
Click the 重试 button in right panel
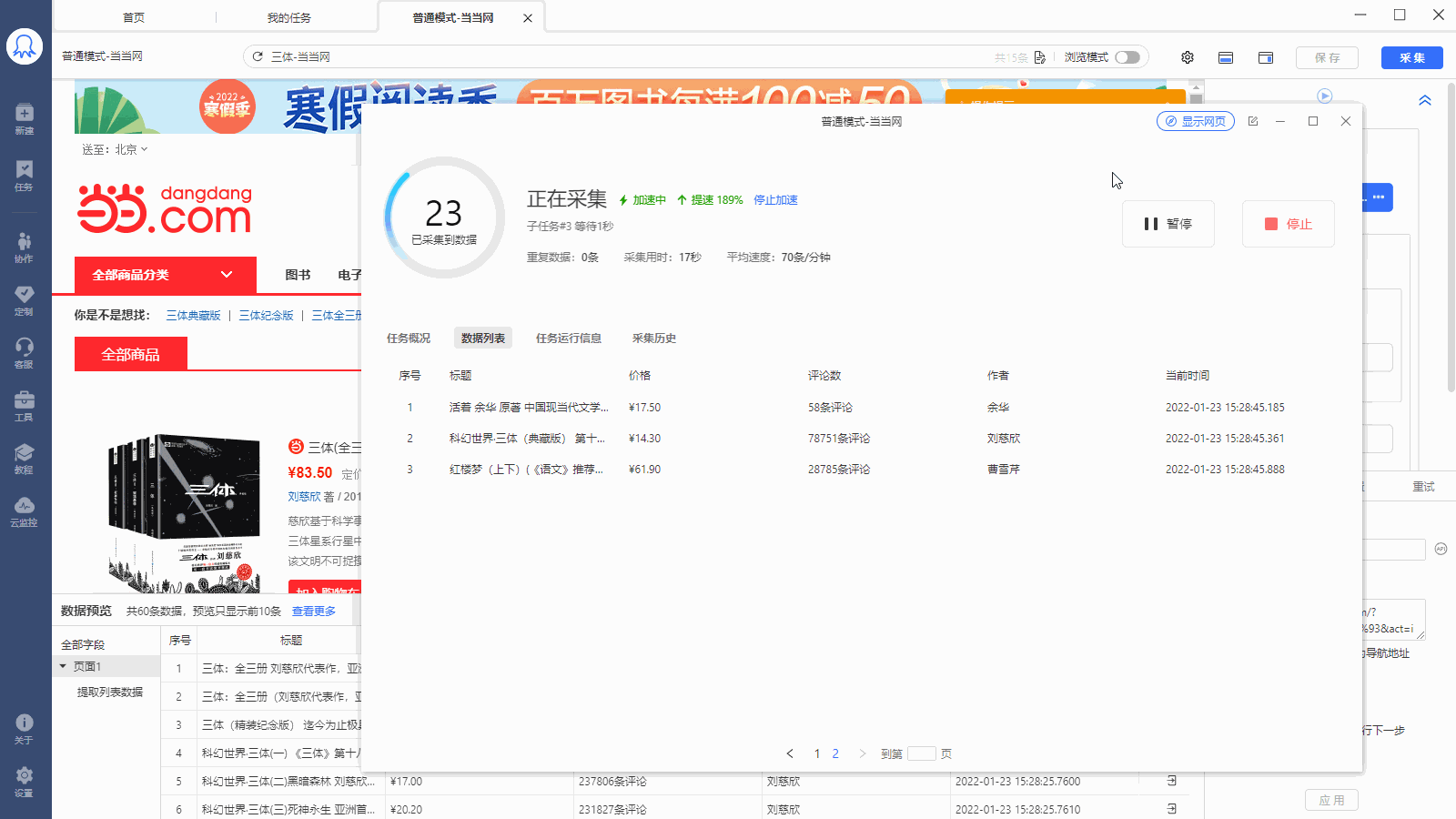1423,487
